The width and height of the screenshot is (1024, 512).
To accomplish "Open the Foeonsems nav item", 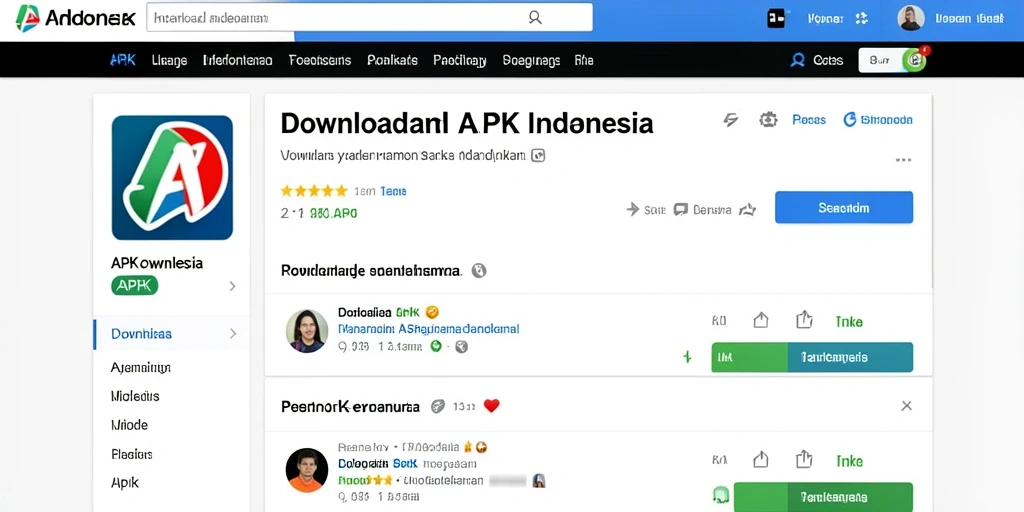I will pyautogui.click(x=320, y=60).
